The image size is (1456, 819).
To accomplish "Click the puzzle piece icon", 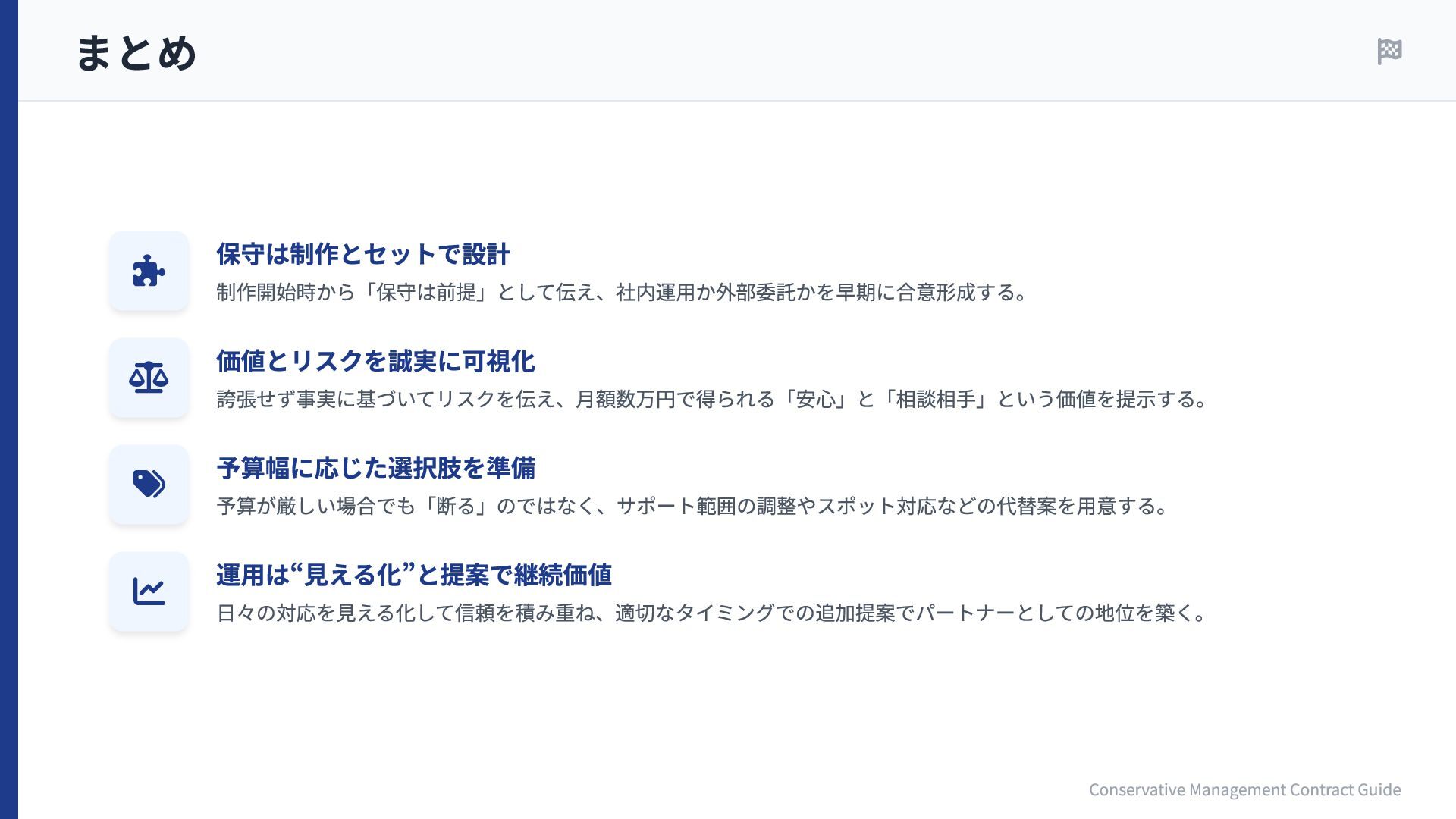I will (149, 271).
